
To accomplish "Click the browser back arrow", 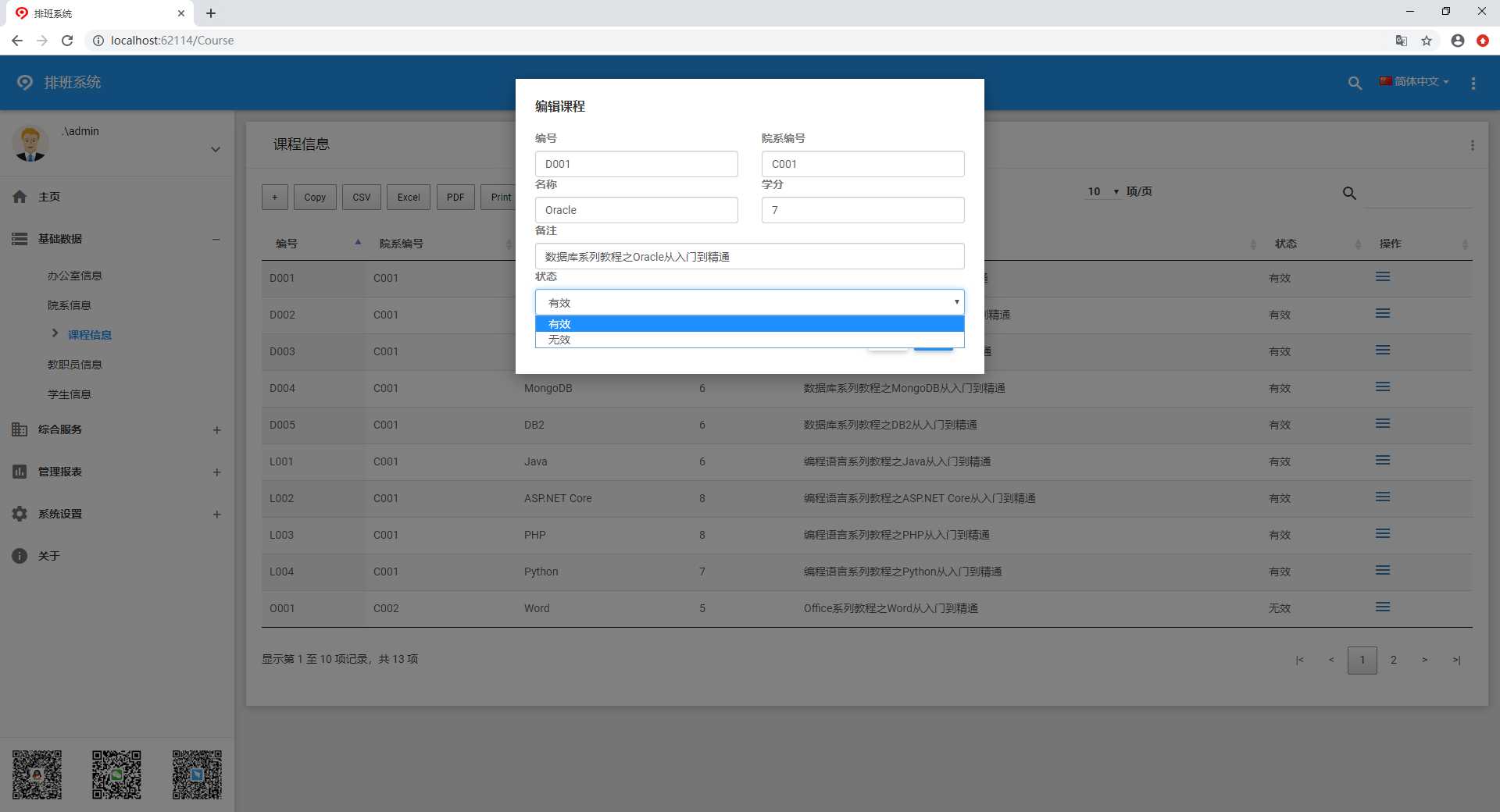I will point(17,41).
